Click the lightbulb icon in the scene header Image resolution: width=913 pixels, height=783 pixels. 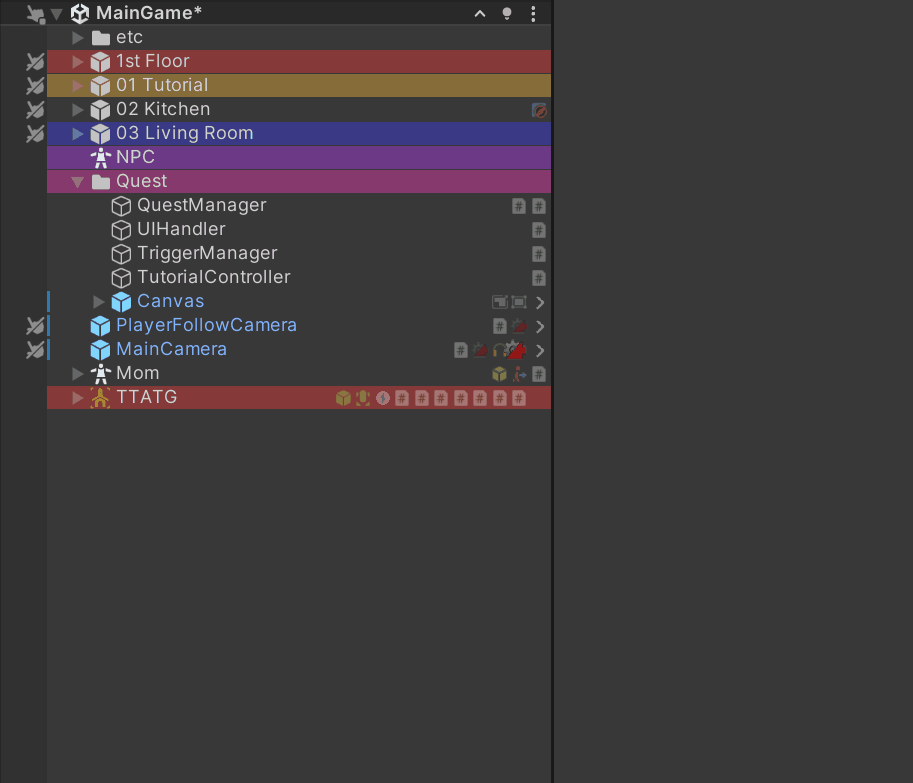tap(507, 14)
